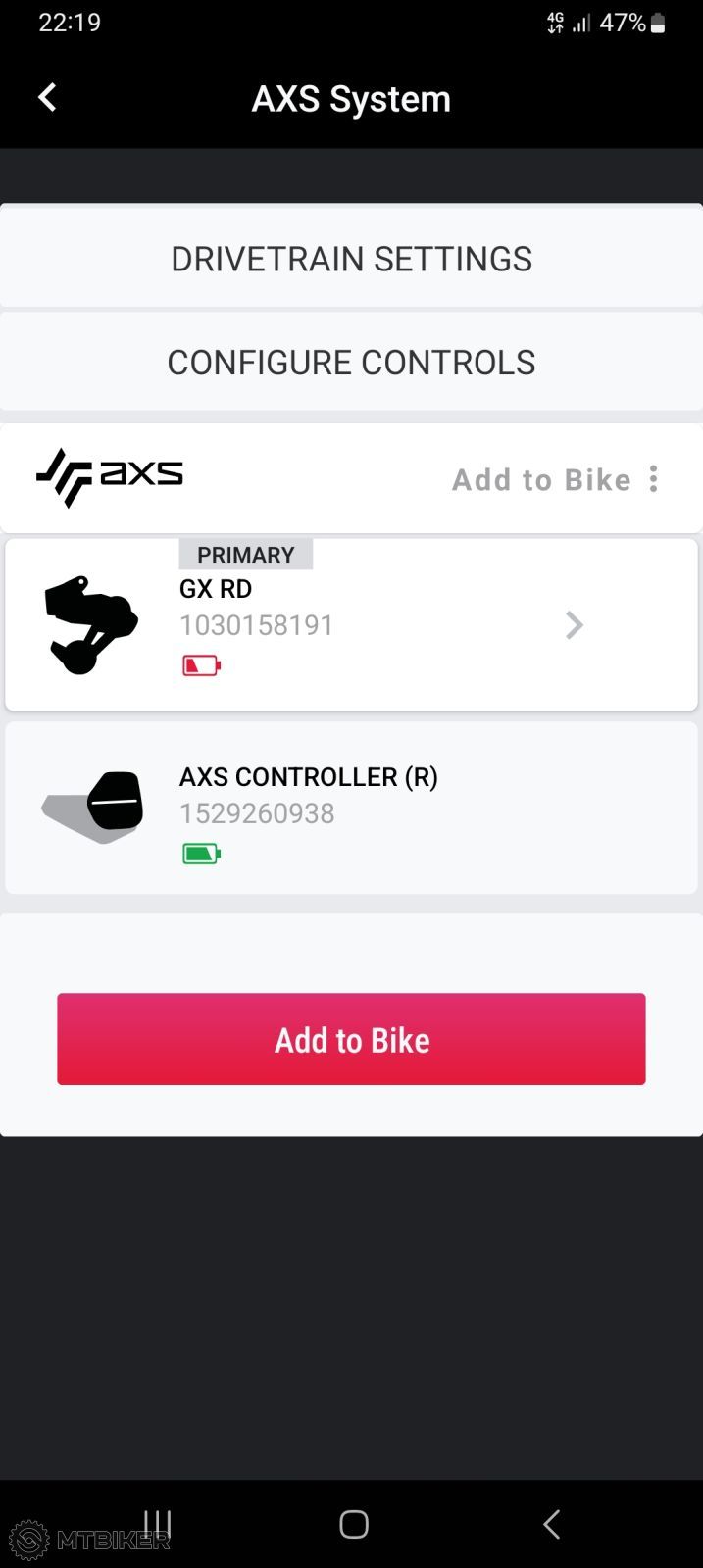The height and width of the screenshot is (1568, 703).
Task: Open DRIVETRAIN SETTINGS
Action: (352, 258)
